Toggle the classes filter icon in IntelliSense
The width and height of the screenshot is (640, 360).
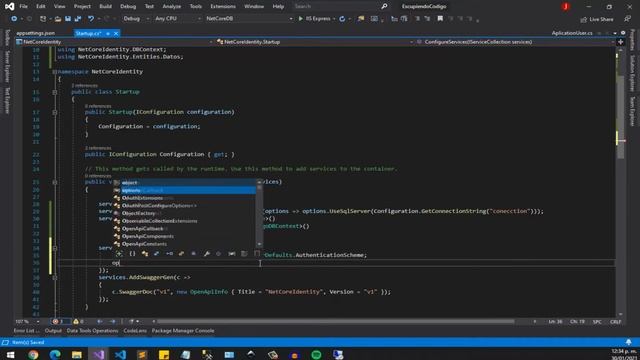[x=144, y=253]
